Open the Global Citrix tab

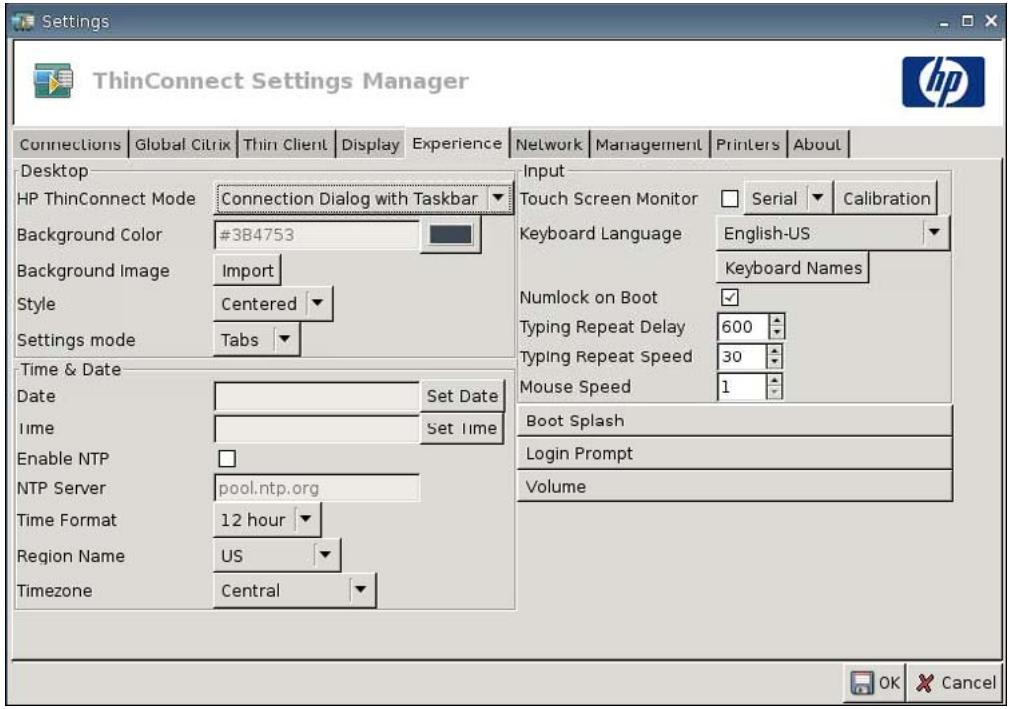pos(182,144)
